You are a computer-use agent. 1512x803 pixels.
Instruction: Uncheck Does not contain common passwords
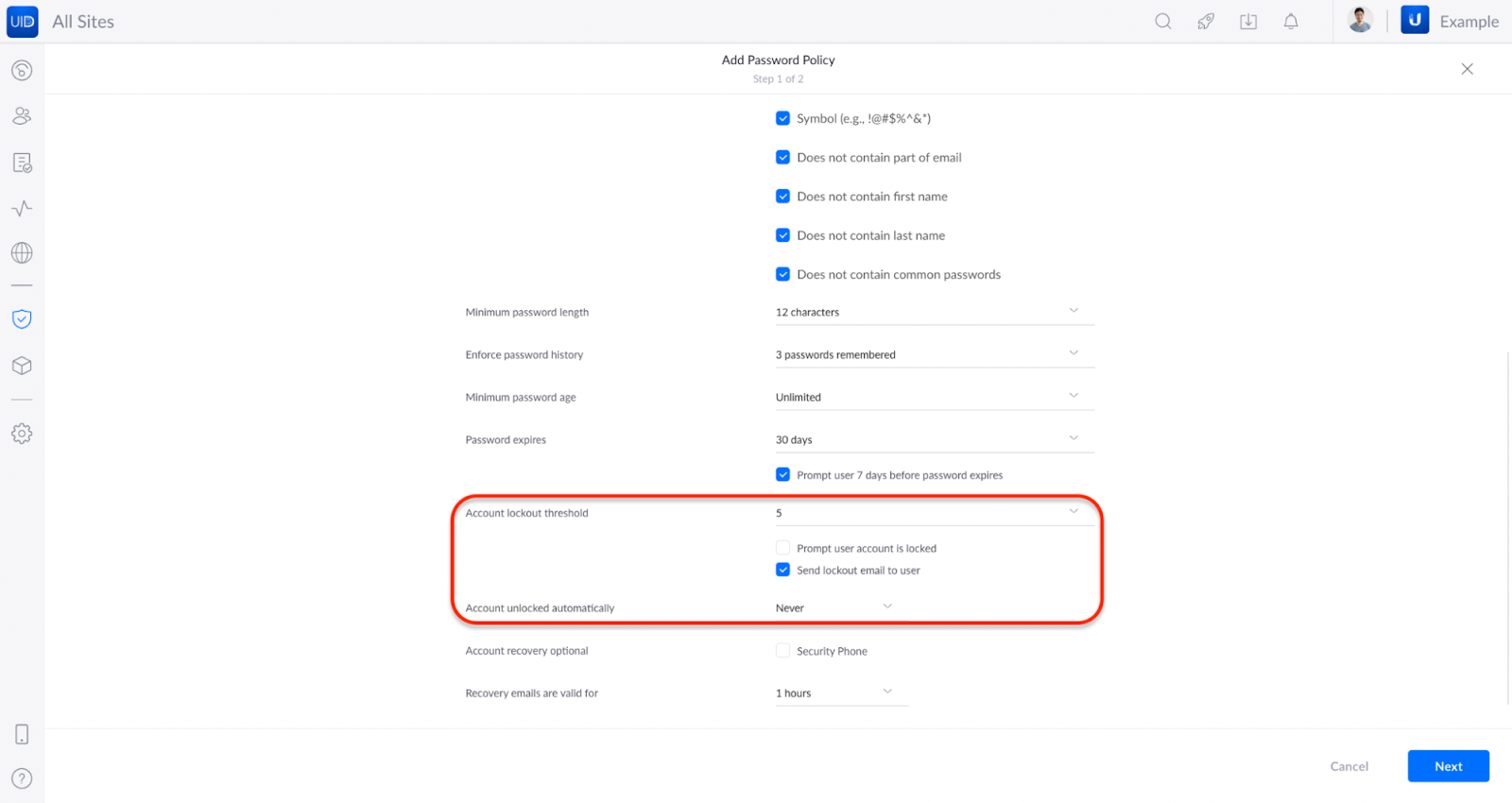(x=782, y=274)
